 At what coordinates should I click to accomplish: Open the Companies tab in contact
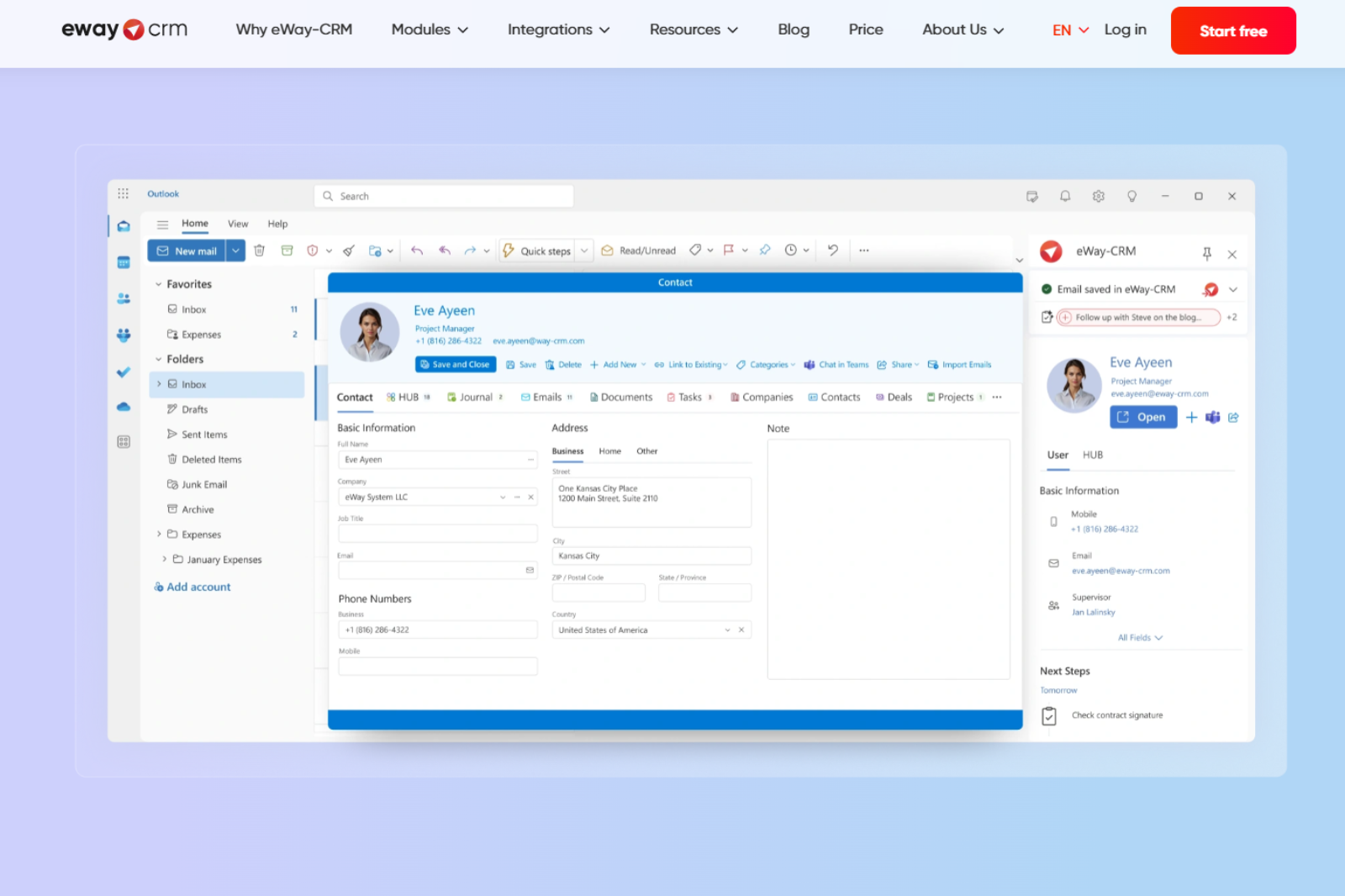tap(762, 397)
